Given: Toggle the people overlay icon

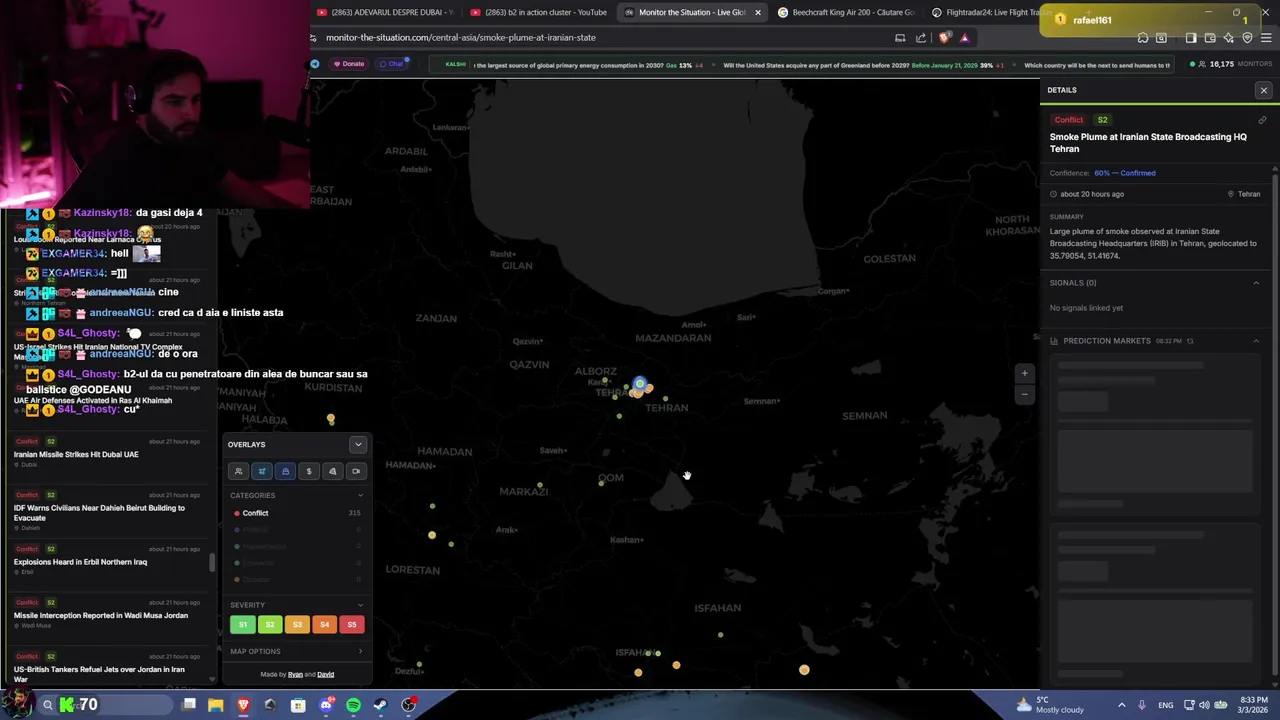Looking at the screenshot, I should [x=238, y=471].
